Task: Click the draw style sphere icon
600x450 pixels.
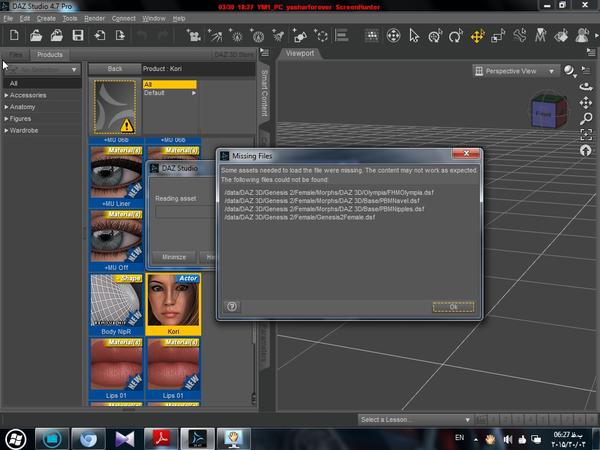Action: 570,71
